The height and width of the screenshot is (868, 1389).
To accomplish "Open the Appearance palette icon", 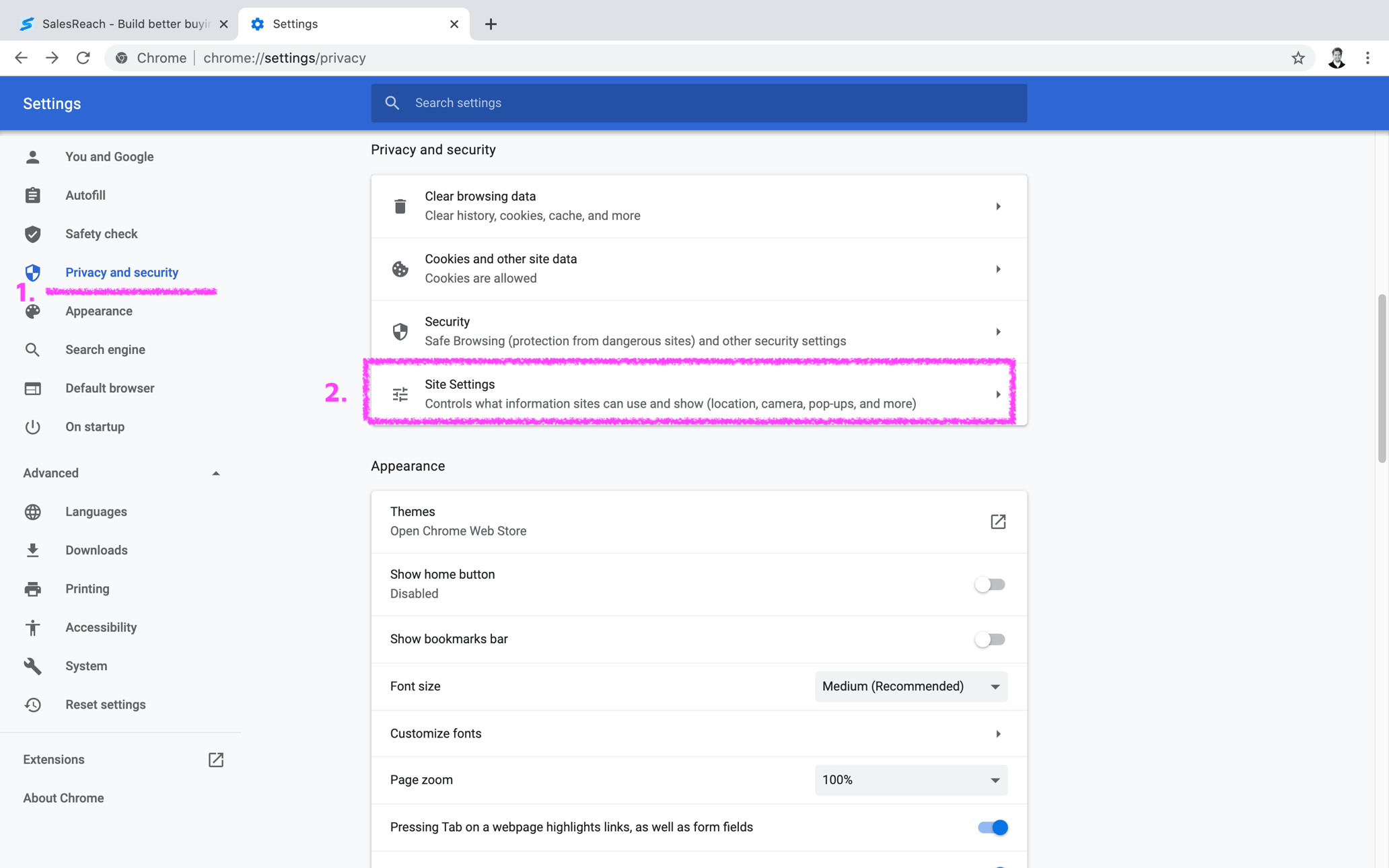I will pos(33,311).
